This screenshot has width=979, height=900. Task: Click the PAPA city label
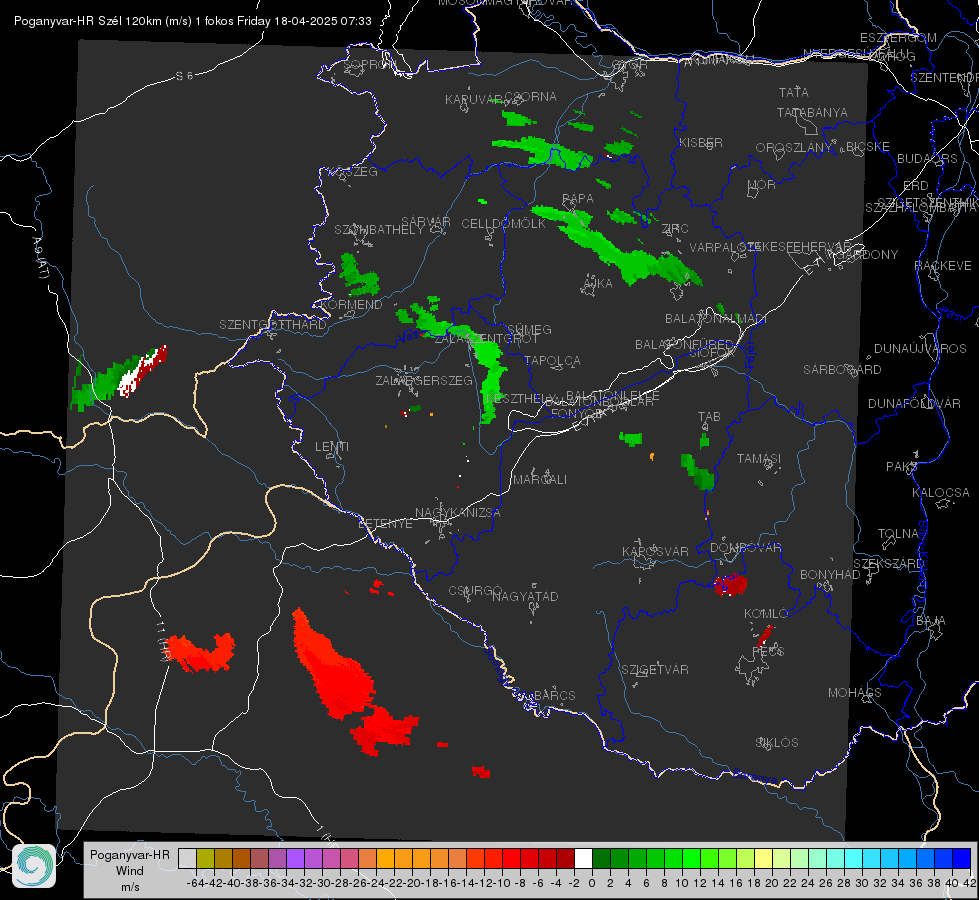click(x=578, y=199)
